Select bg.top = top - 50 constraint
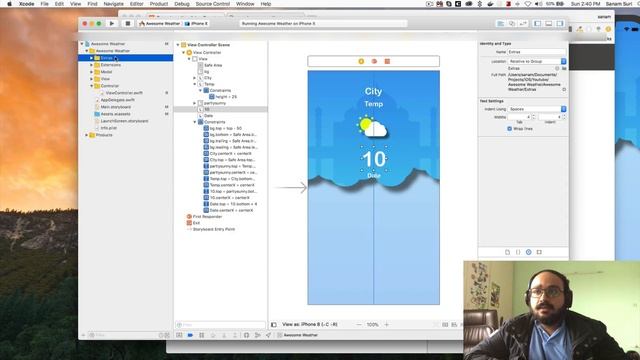This screenshot has width=640, height=360. click(x=225, y=128)
